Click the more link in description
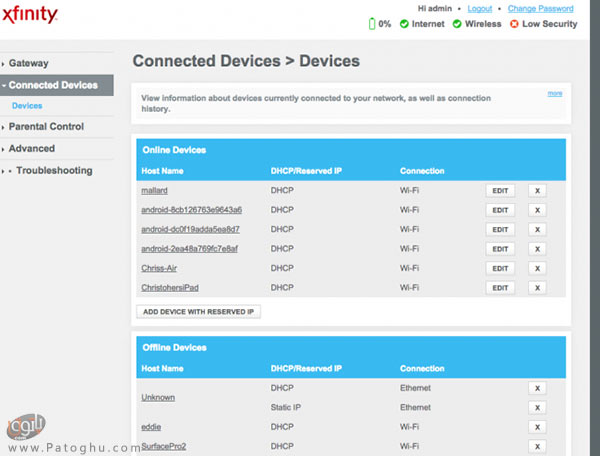The height and width of the screenshot is (456, 600). click(554, 94)
